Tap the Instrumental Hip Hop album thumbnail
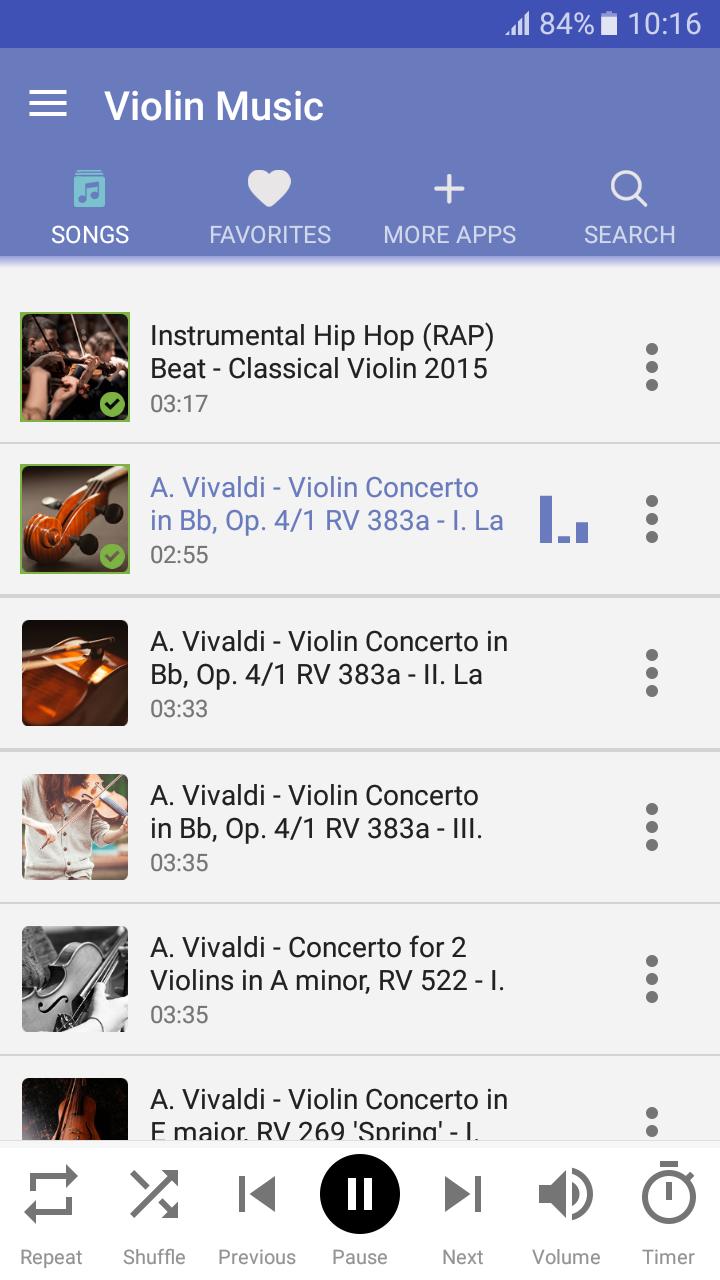Image resolution: width=720 pixels, height=1280 pixels. point(75,367)
